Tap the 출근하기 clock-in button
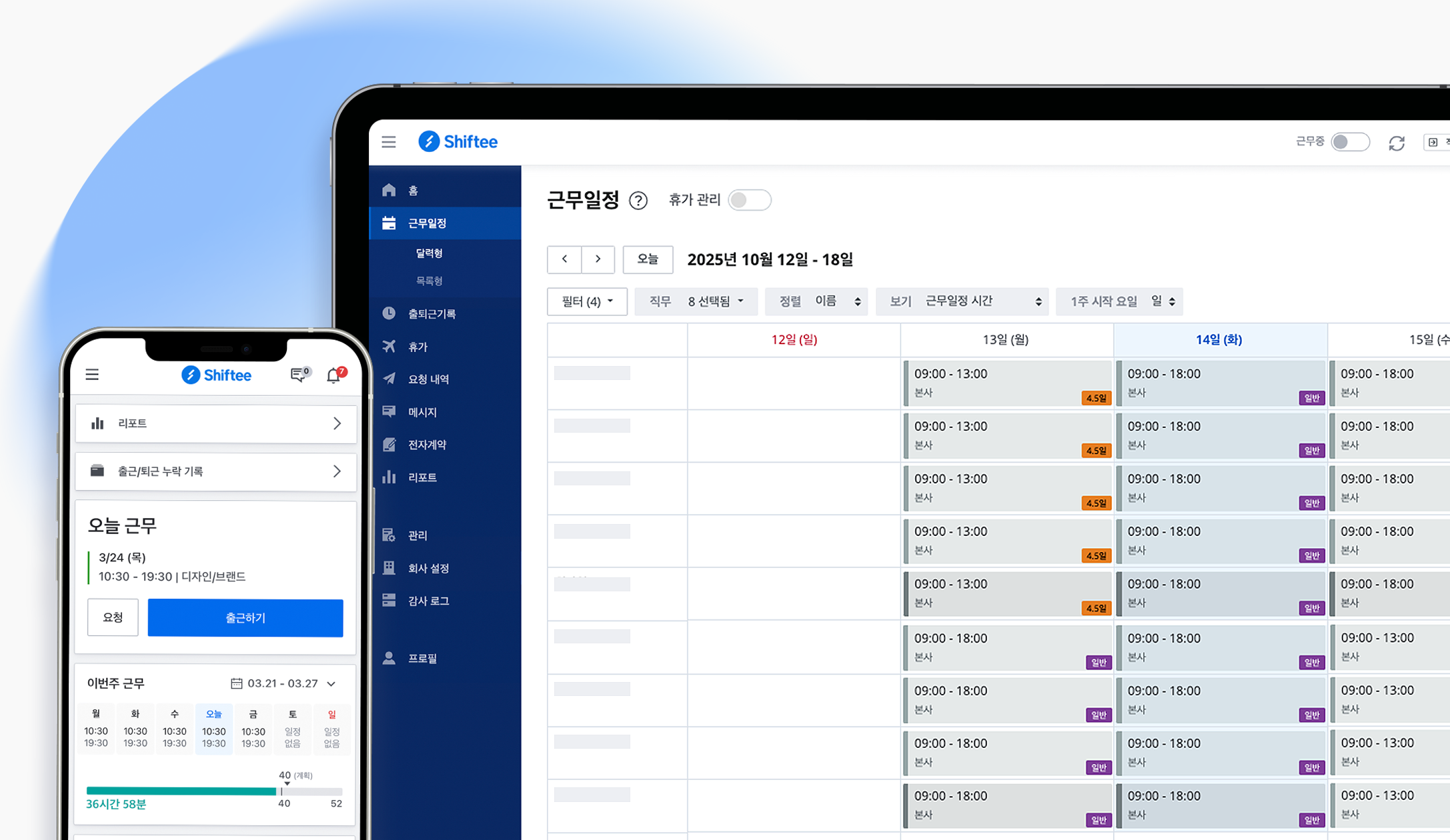 [245, 618]
